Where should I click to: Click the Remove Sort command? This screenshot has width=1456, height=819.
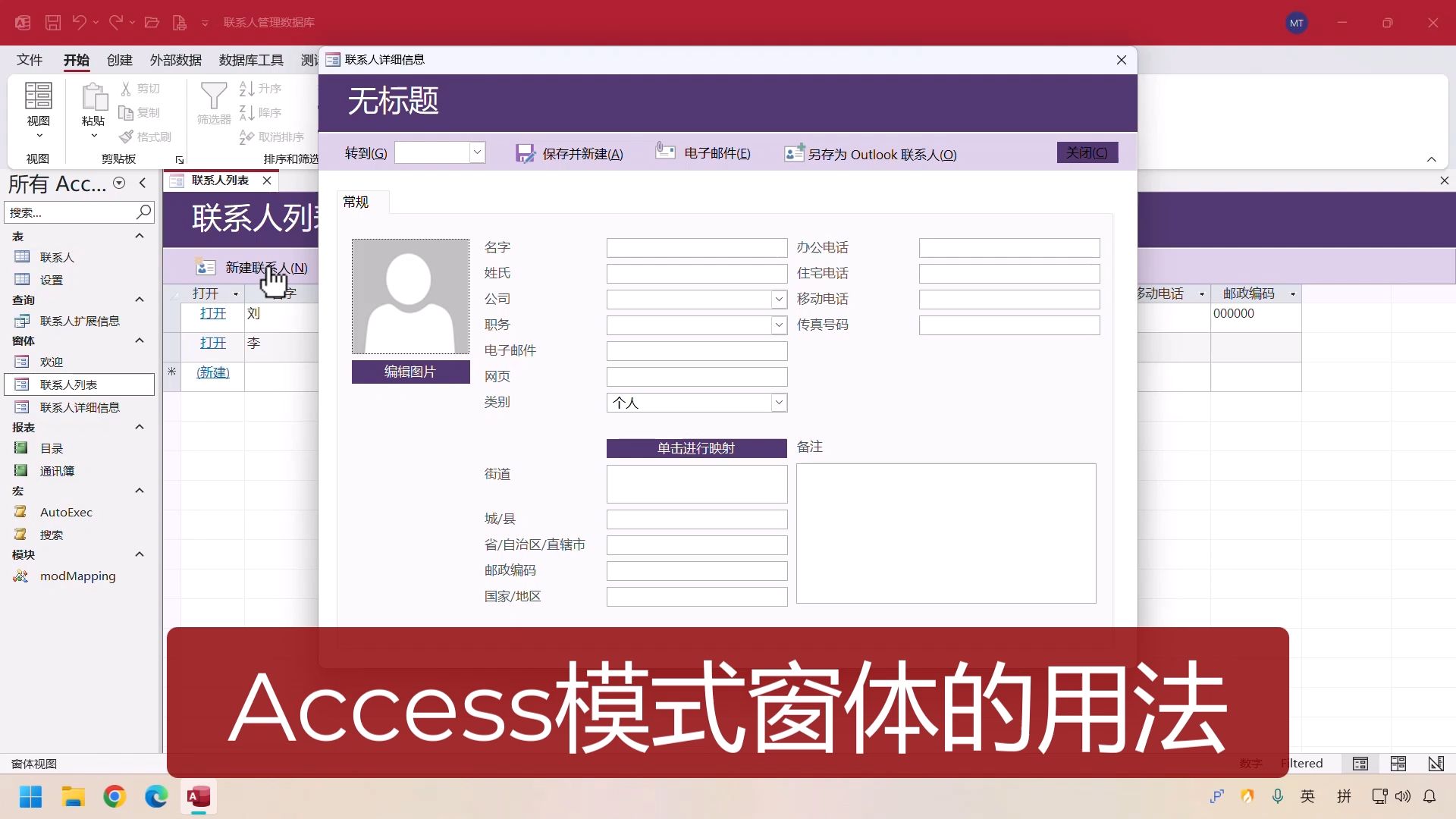click(271, 136)
